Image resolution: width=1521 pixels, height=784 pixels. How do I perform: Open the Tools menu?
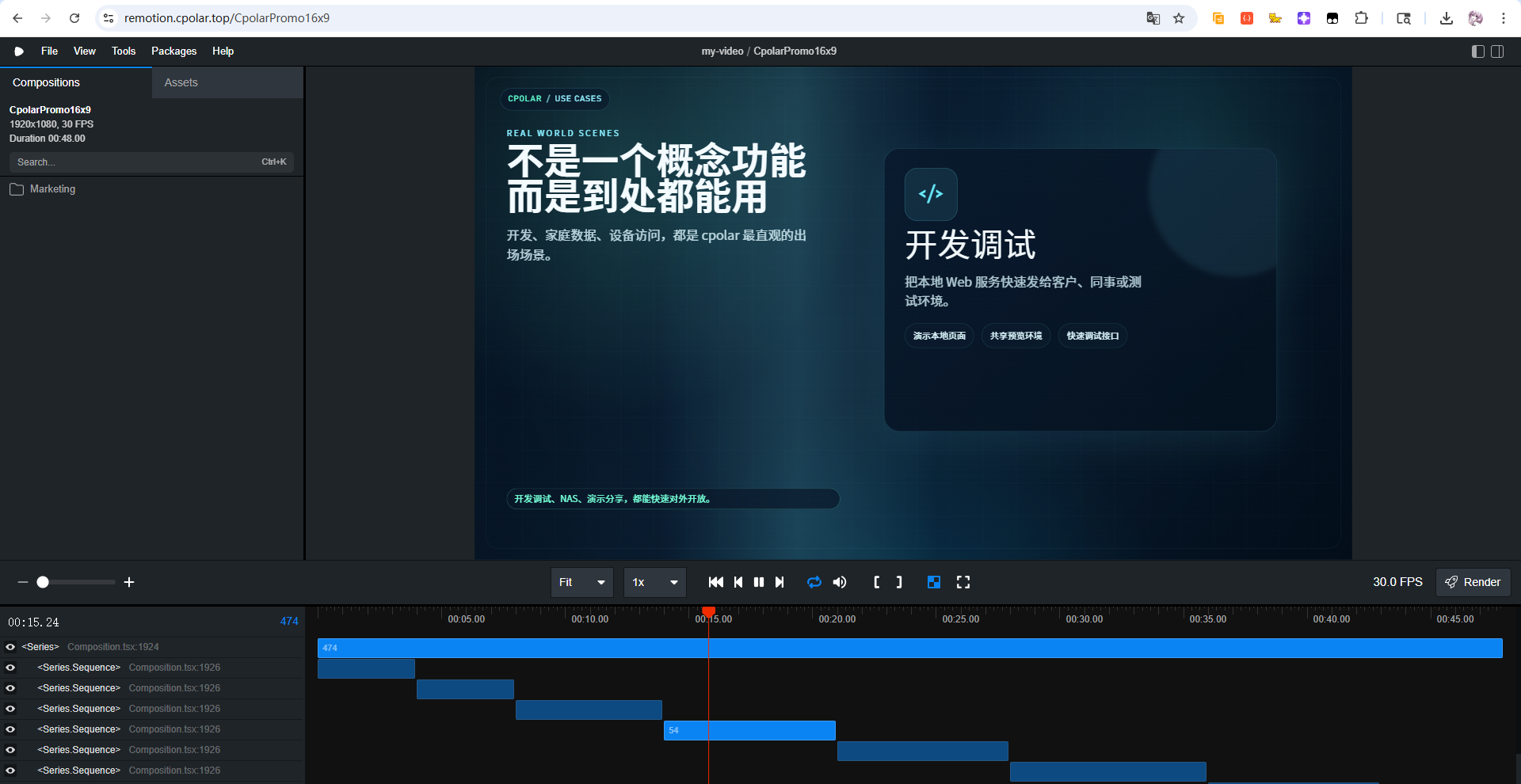124,51
